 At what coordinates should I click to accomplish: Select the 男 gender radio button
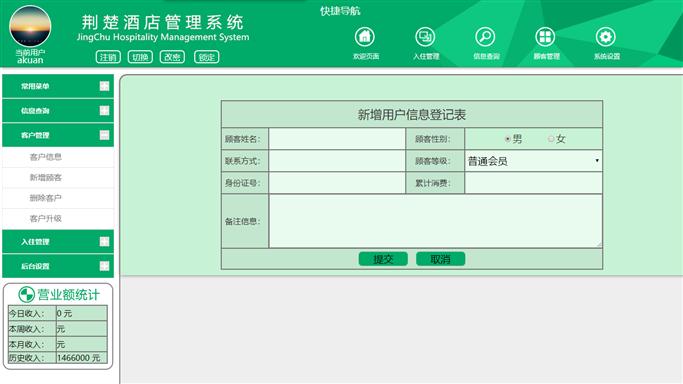coord(507,139)
